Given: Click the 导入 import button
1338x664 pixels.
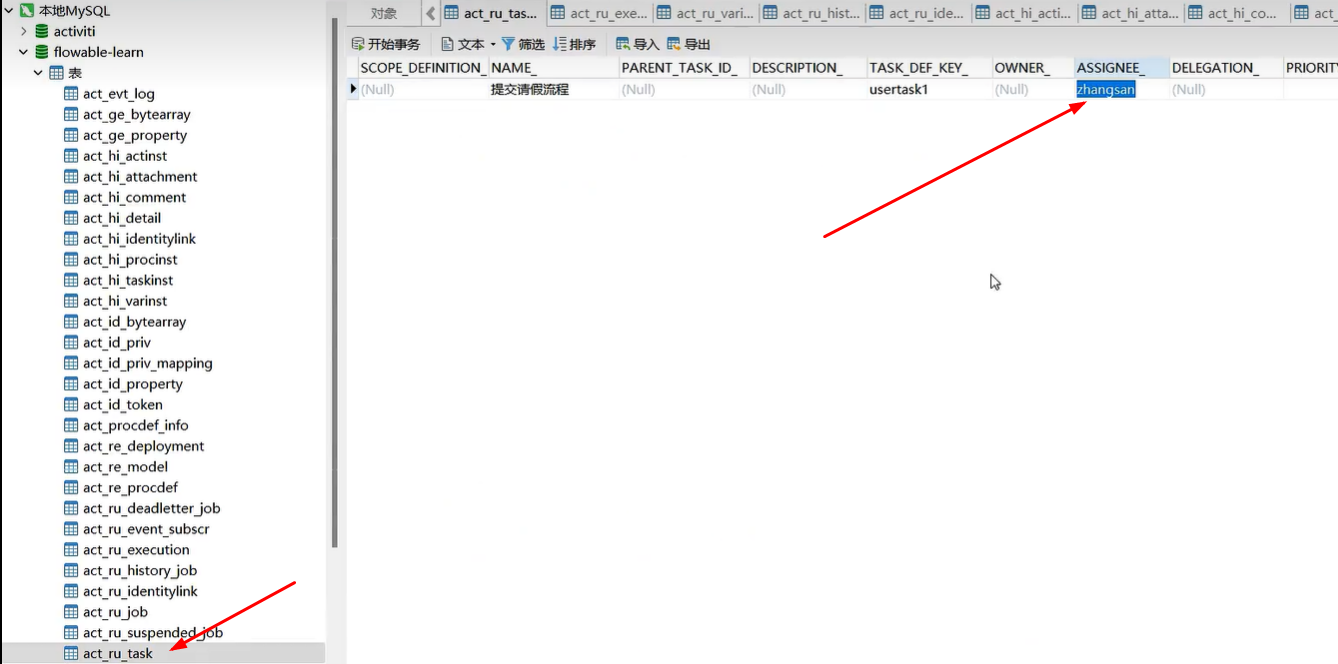Looking at the screenshot, I should (x=638, y=44).
